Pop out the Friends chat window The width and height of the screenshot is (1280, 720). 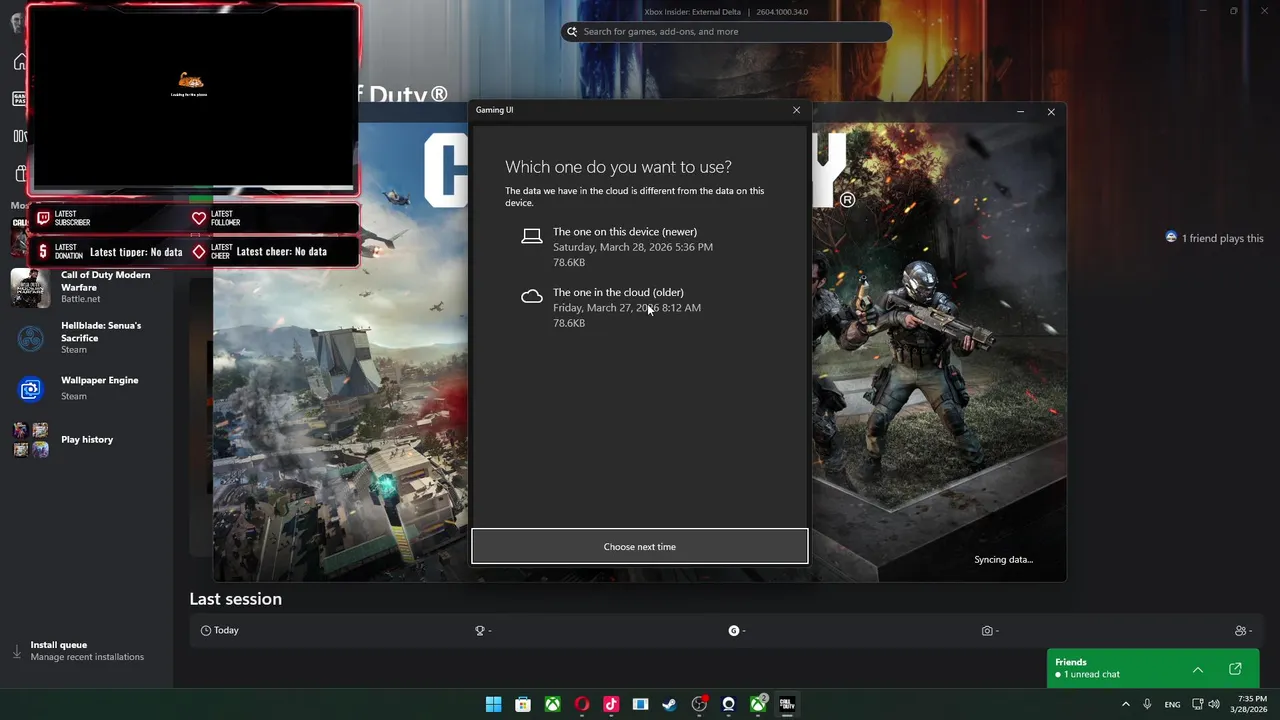click(x=1235, y=669)
